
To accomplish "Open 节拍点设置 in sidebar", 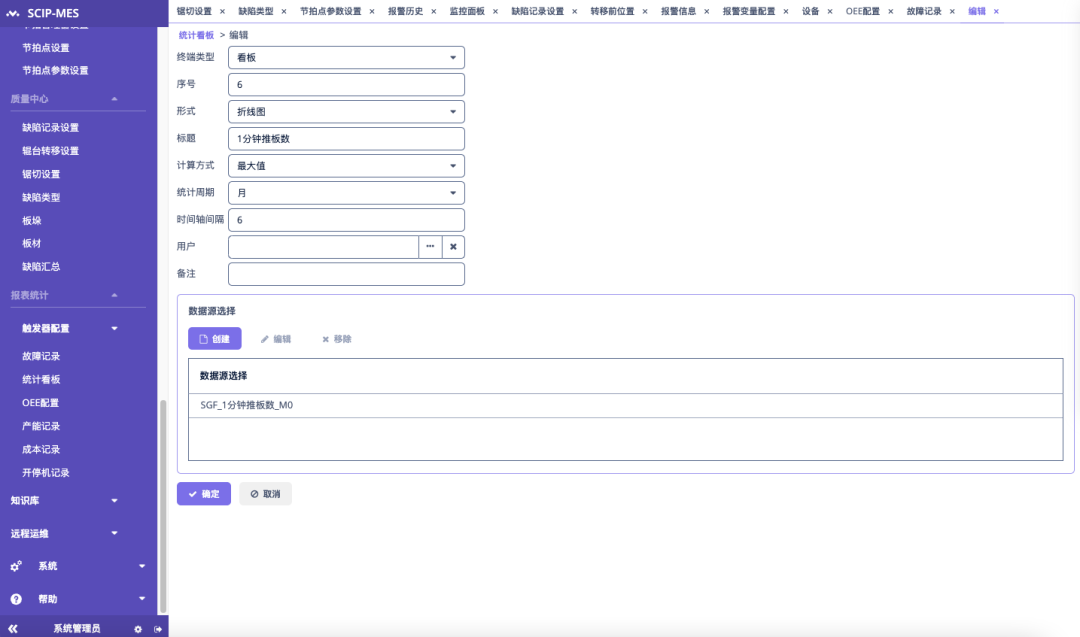I will coord(45,48).
